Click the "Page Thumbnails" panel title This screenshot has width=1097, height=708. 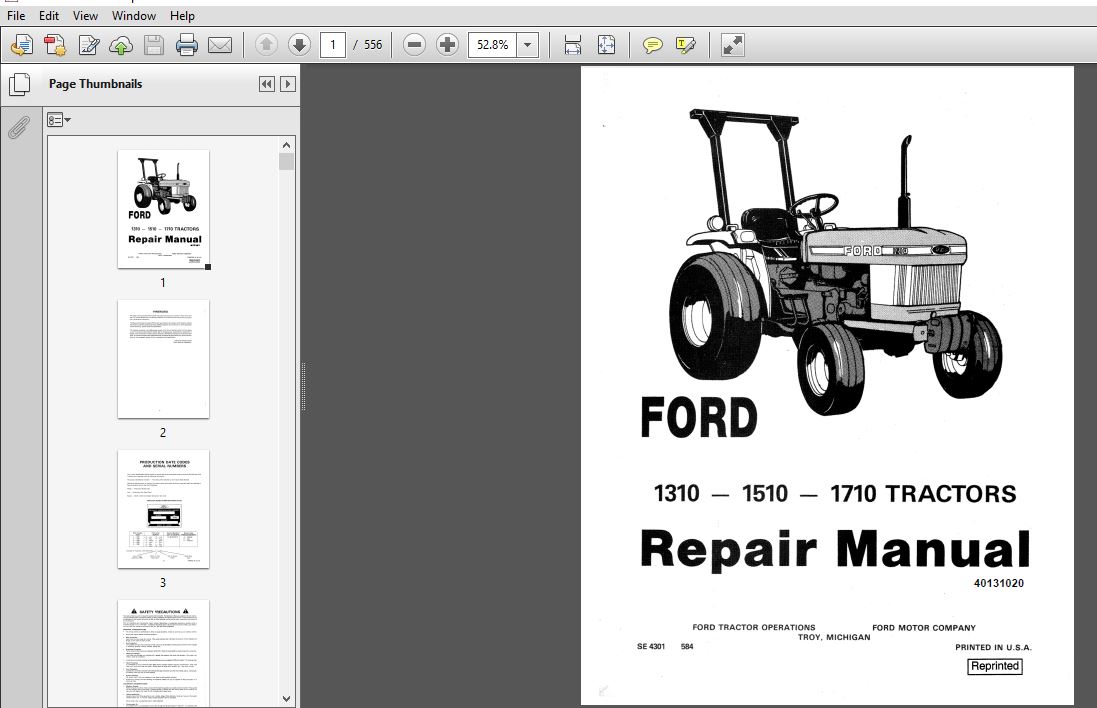(95, 84)
